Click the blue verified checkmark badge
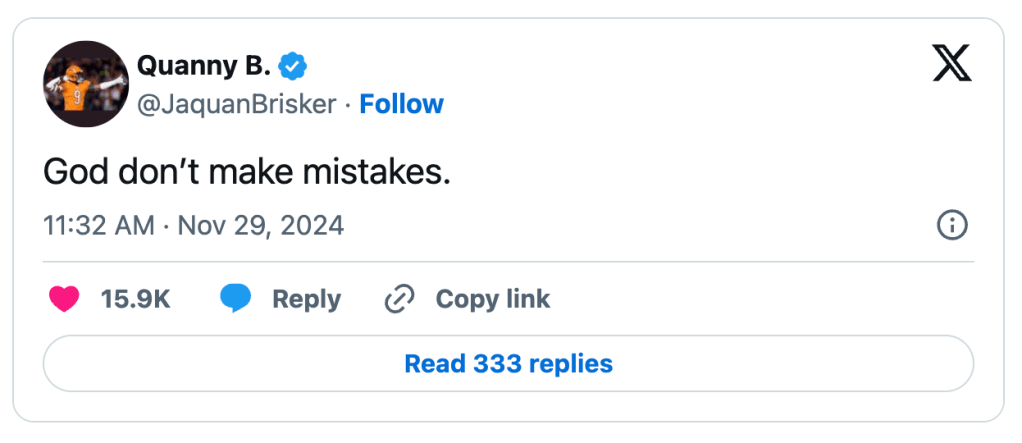This screenshot has height=443, width=1022. (292, 67)
